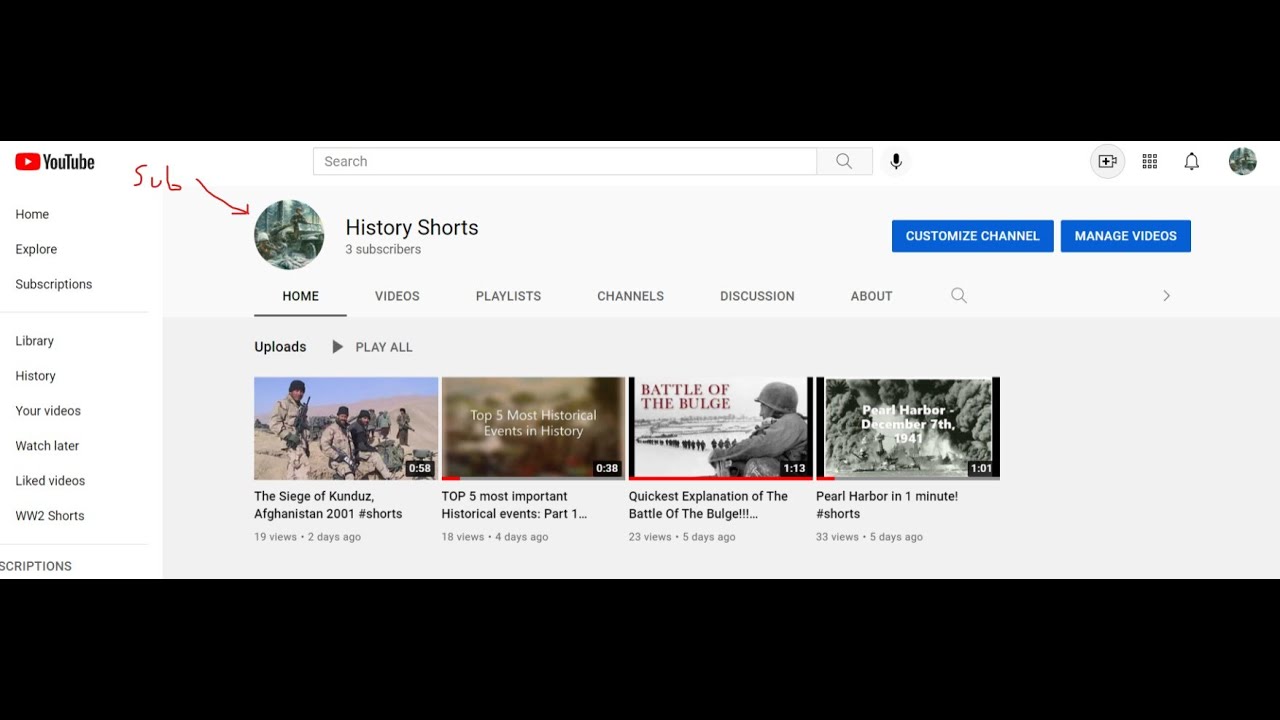Image resolution: width=1280 pixels, height=720 pixels.
Task: Open account avatar menu in header
Action: 1242,161
